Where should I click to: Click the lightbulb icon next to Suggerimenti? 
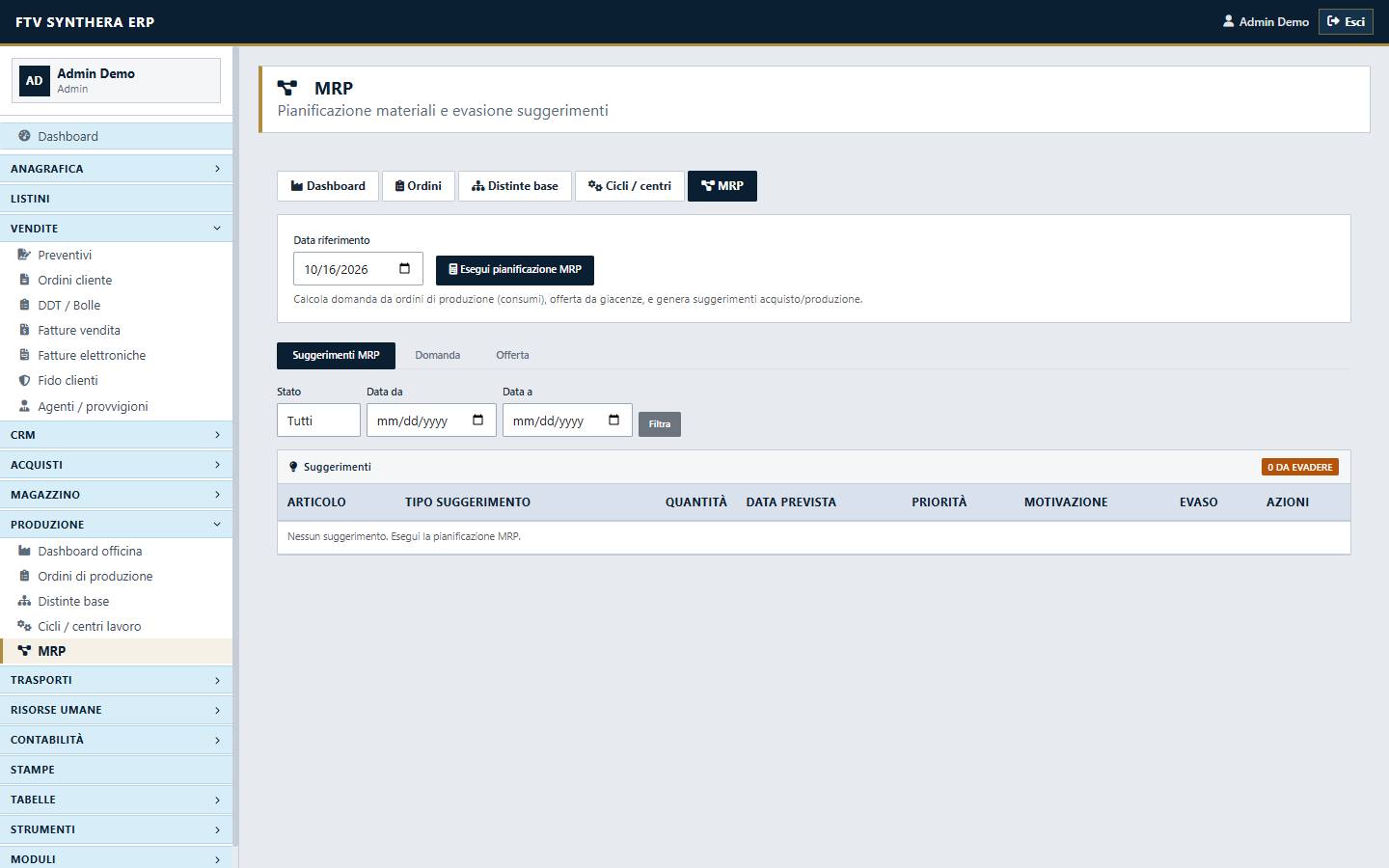293,467
